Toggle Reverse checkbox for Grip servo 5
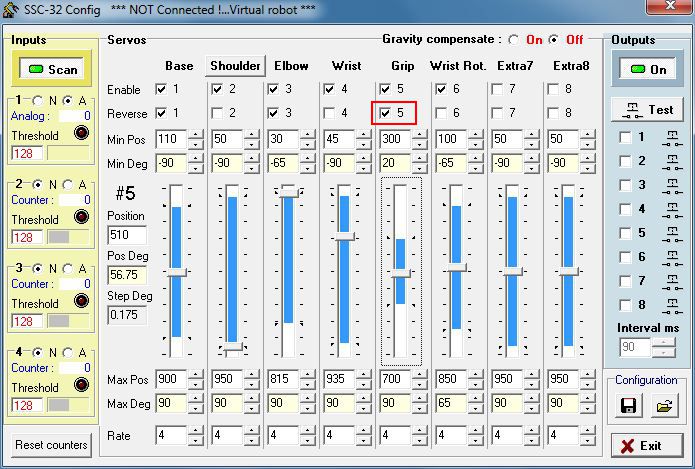This screenshot has width=695, height=469. (x=385, y=113)
